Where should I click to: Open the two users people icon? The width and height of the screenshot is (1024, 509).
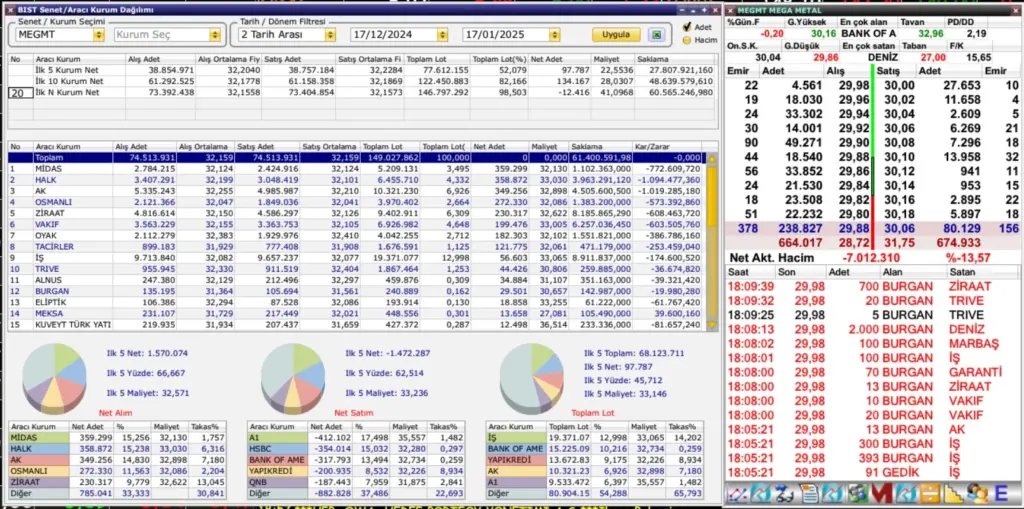977,494
